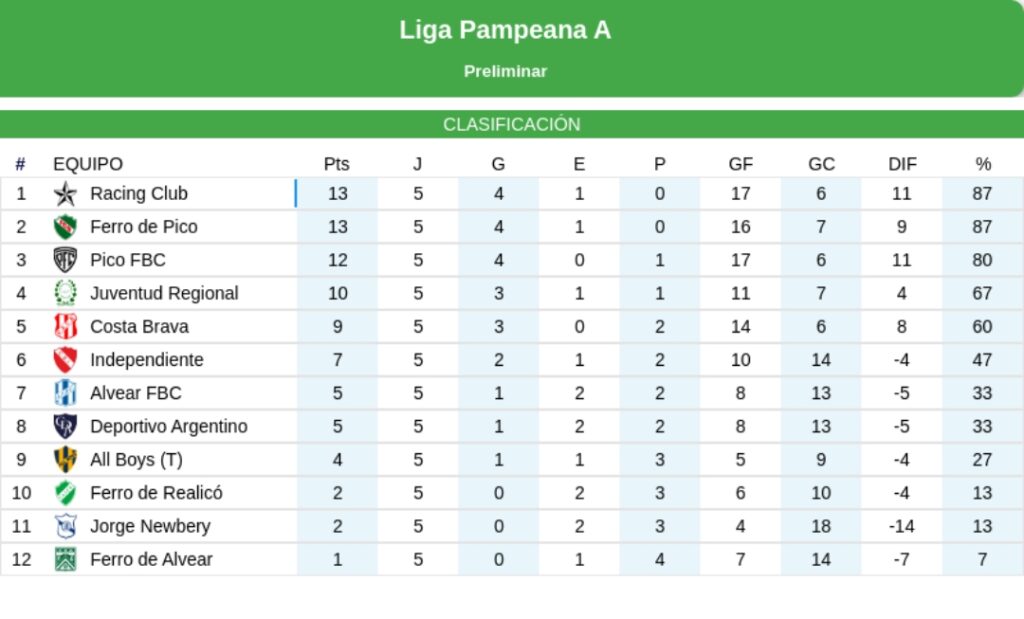Select the DIF column header
The height and width of the screenshot is (619, 1024).
[902, 164]
